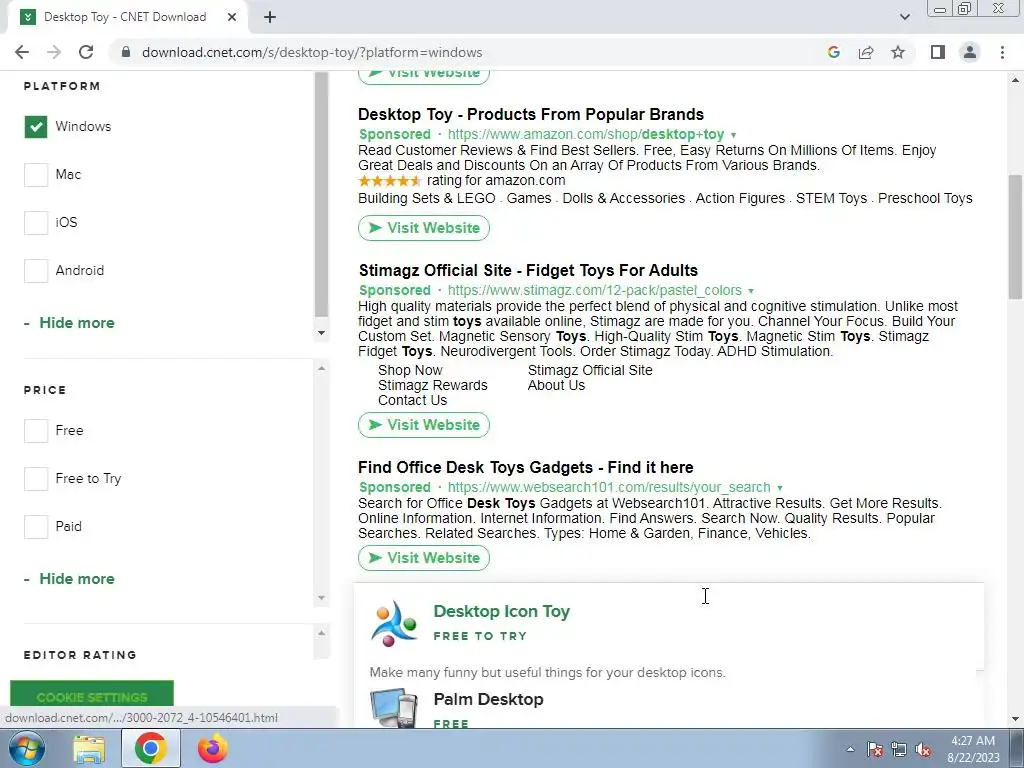Open the Google lens icon in address bar
This screenshot has width=1024, height=768.
tap(833, 52)
